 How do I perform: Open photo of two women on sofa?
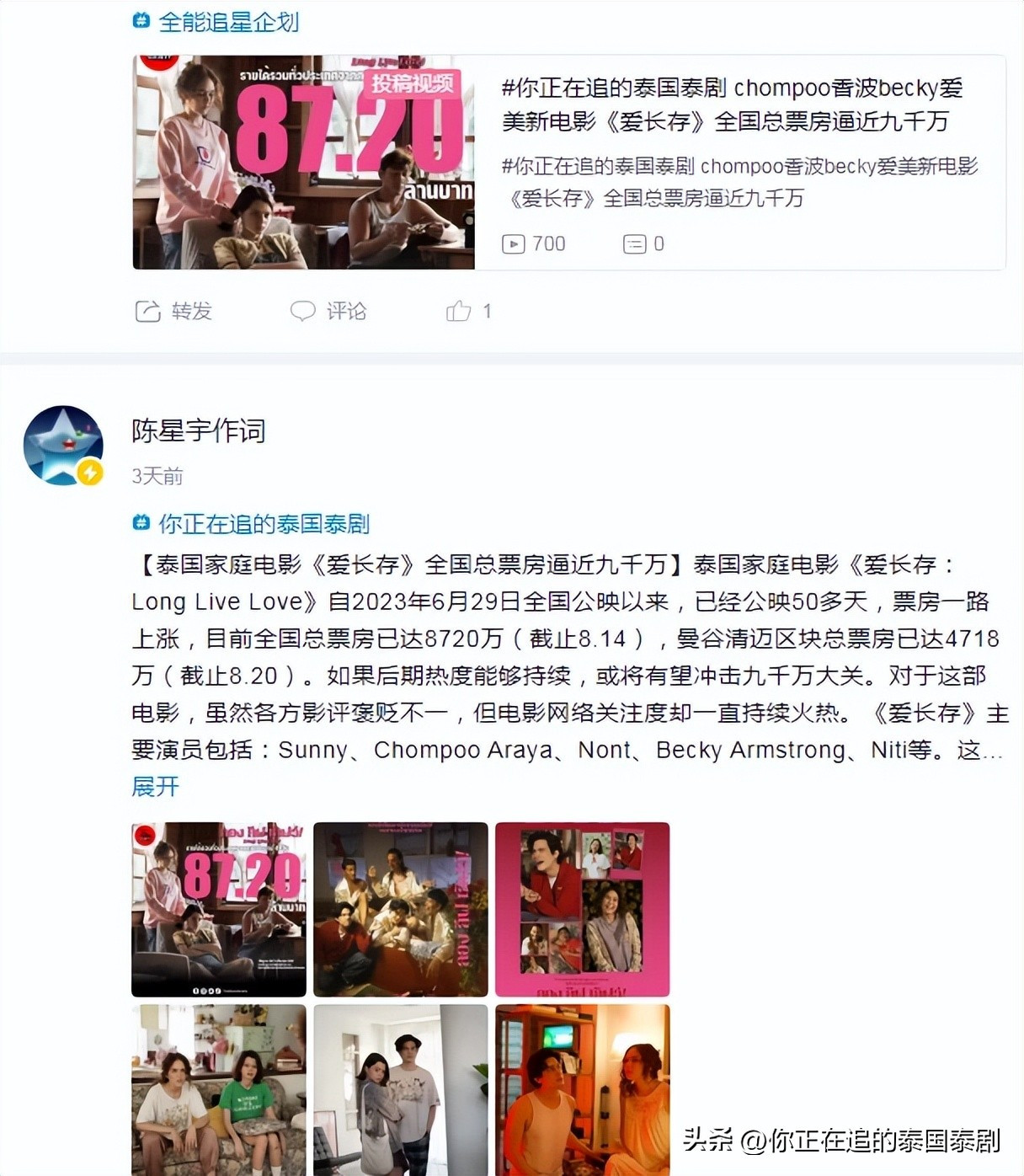(219, 1090)
